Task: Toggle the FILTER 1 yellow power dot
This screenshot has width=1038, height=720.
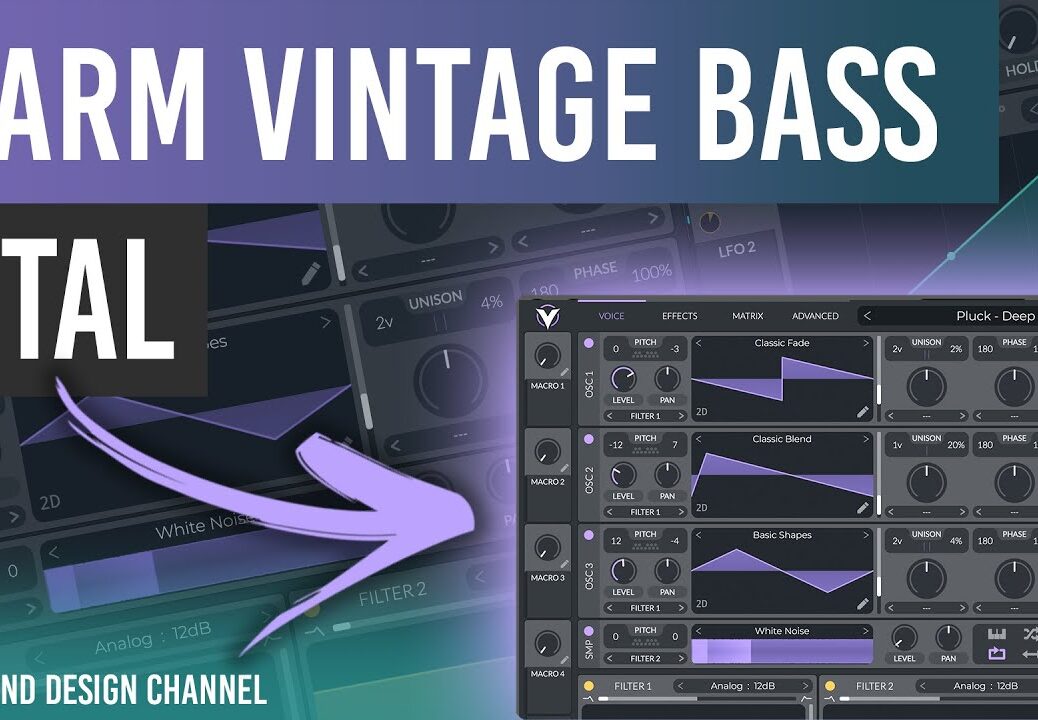Action: [x=589, y=686]
